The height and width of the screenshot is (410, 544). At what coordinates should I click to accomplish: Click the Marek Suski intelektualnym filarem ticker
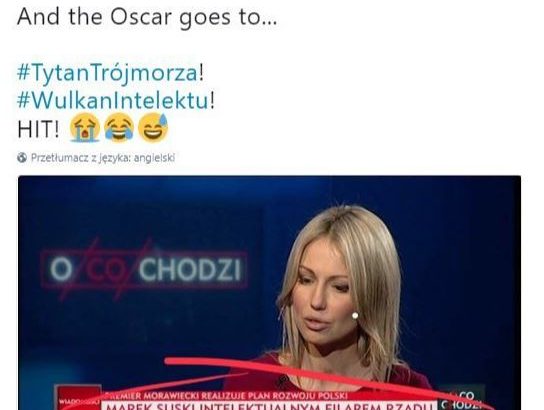click(266, 406)
